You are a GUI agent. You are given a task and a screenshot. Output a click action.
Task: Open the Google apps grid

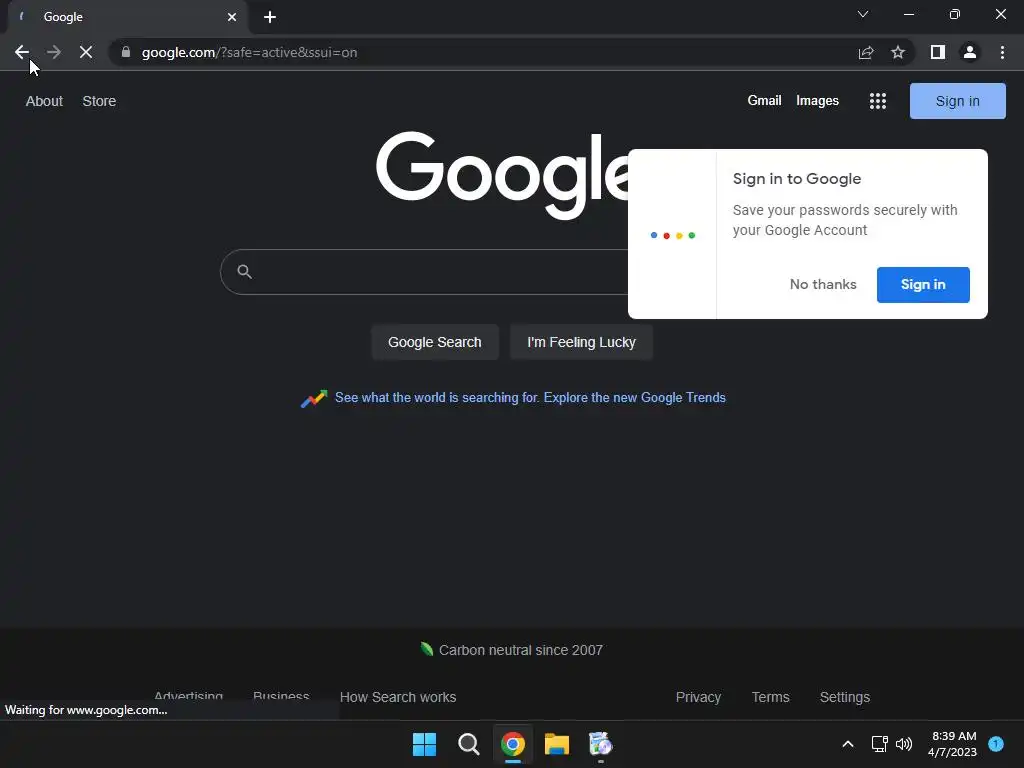(x=878, y=101)
